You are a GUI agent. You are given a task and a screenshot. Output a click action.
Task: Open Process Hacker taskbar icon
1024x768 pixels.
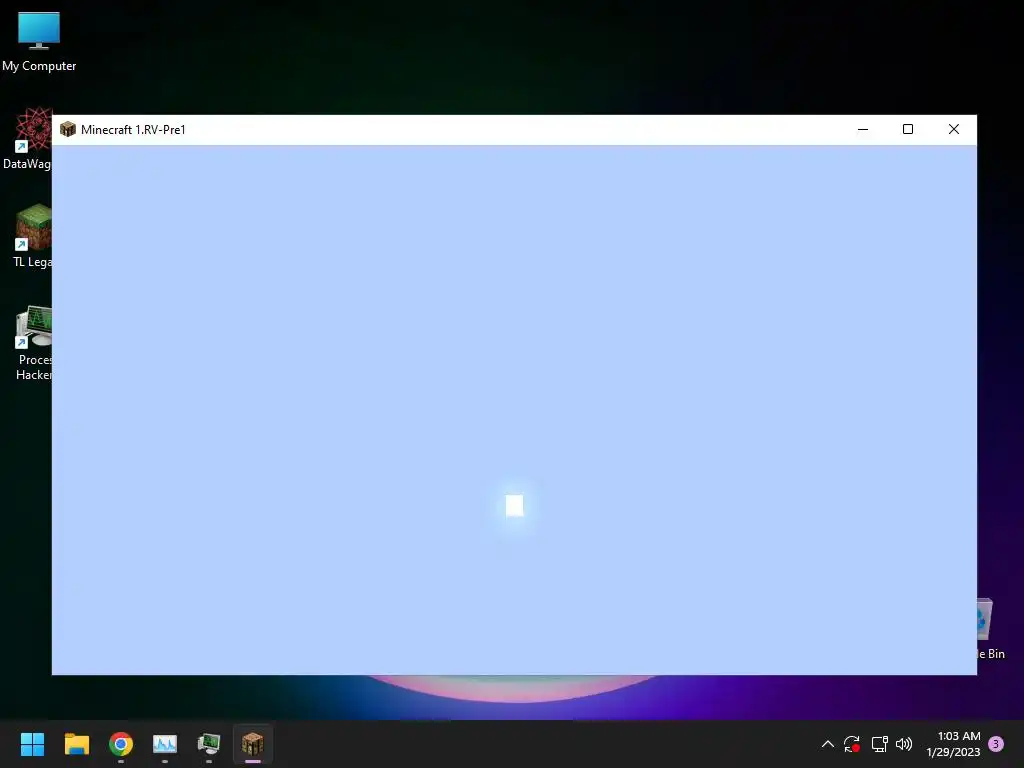209,744
